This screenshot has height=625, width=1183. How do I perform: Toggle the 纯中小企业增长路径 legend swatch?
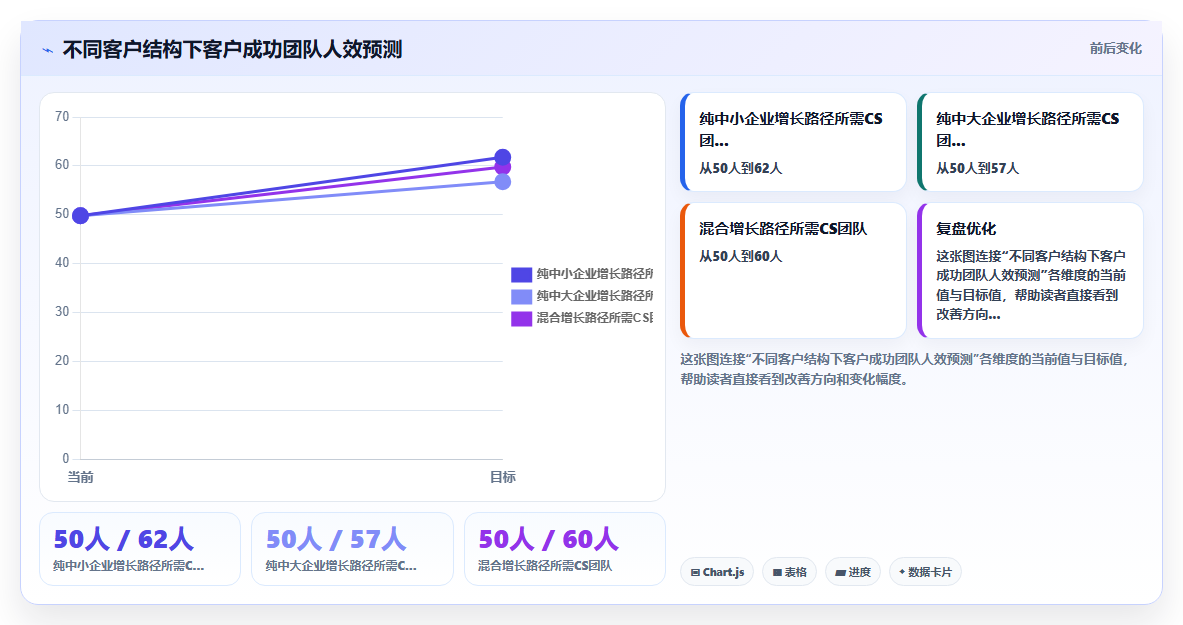521,275
